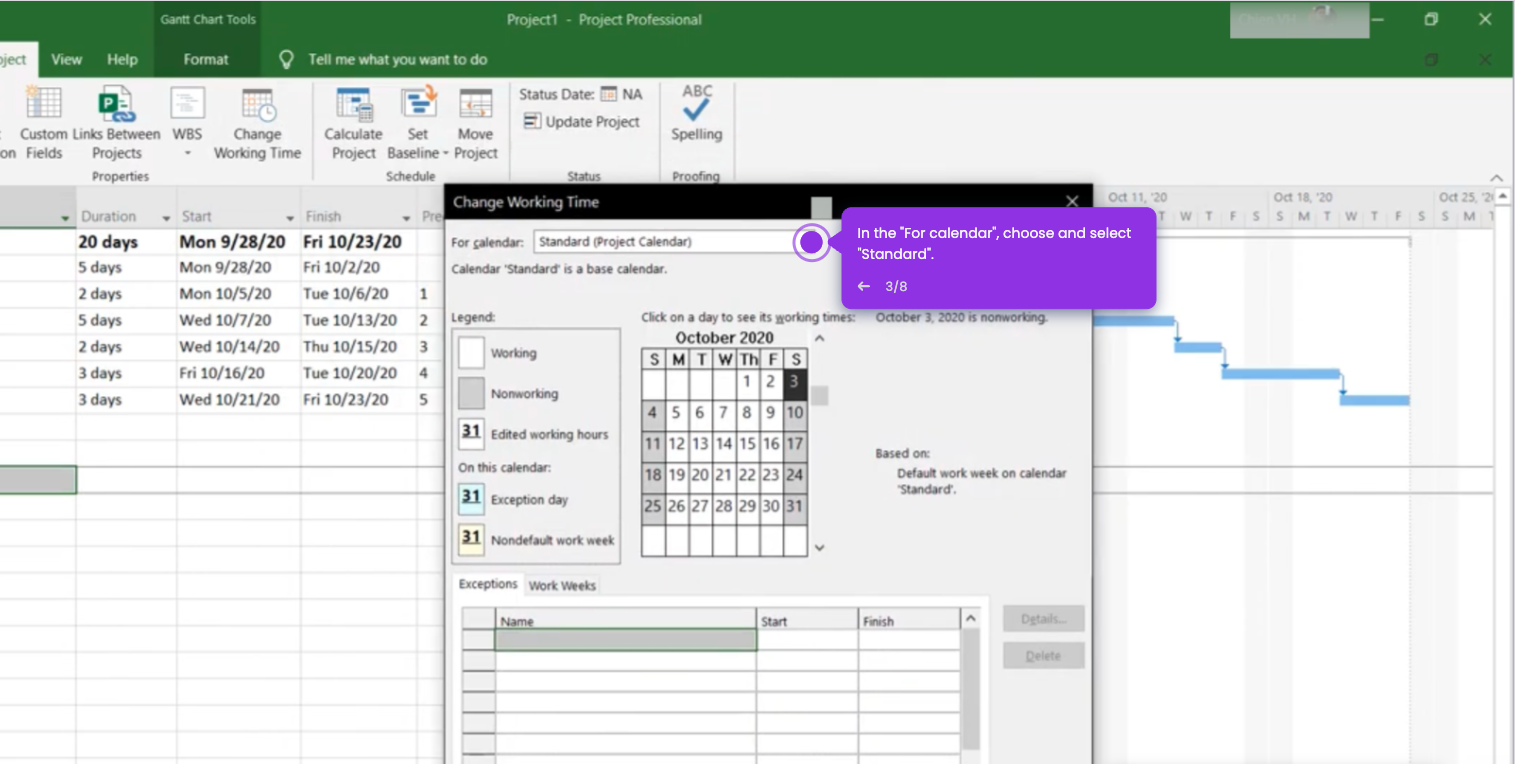This screenshot has width=1515, height=764.
Task: Select the Tue 10/20/20 finish cell
Action: [x=358, y=373]
